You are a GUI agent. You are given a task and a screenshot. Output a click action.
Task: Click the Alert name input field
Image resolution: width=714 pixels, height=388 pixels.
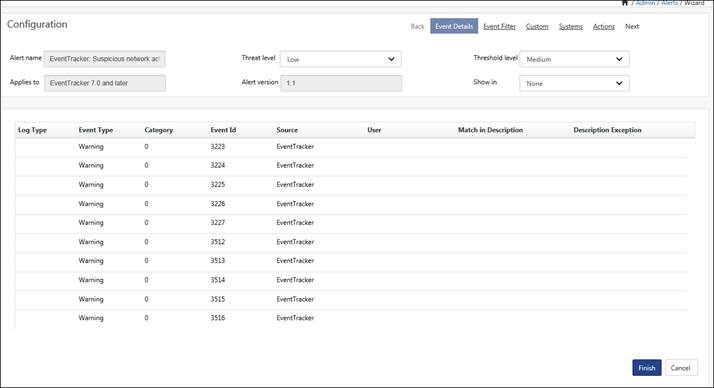(x=104, y=59)
